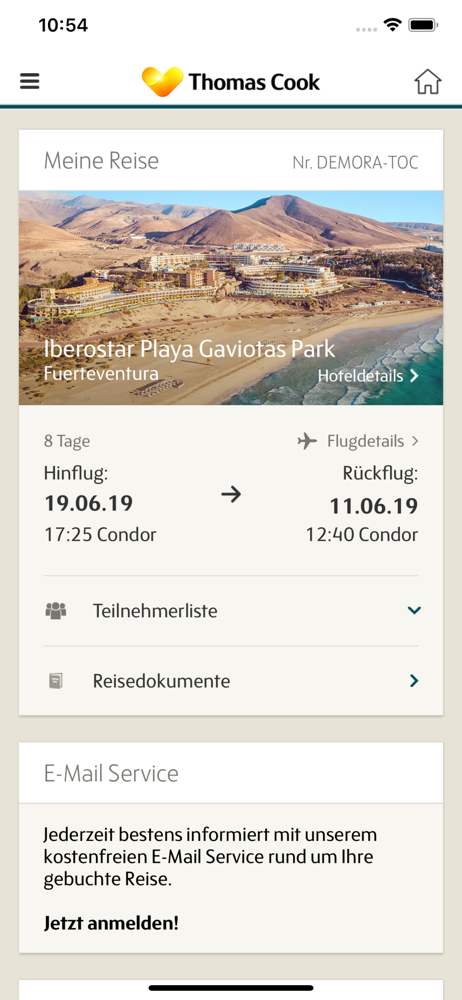The height and width of the screenshot is (1000, 462).
Task: Select the Teilnehmerliste row
Action: (x=231, y=611)
